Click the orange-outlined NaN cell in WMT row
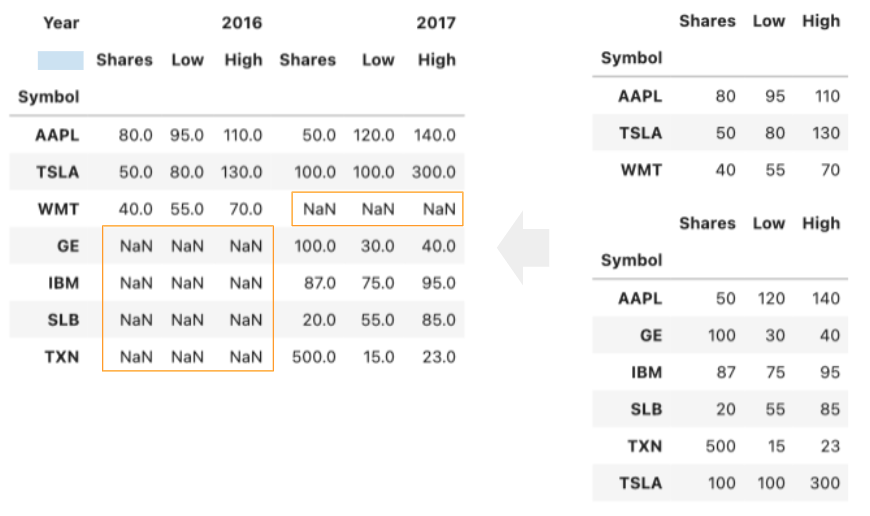This screenshot has width=870, height=516. point(377,209)
